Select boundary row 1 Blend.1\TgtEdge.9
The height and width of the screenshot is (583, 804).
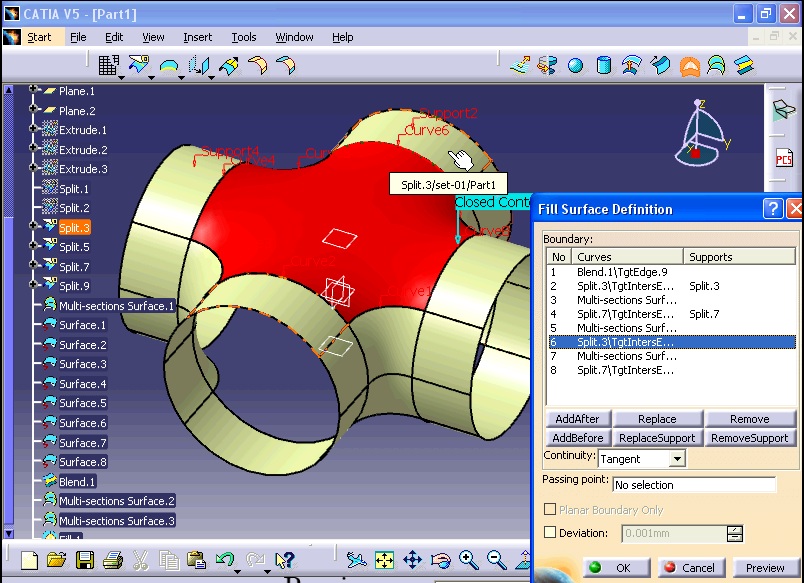tap(672, 272)
